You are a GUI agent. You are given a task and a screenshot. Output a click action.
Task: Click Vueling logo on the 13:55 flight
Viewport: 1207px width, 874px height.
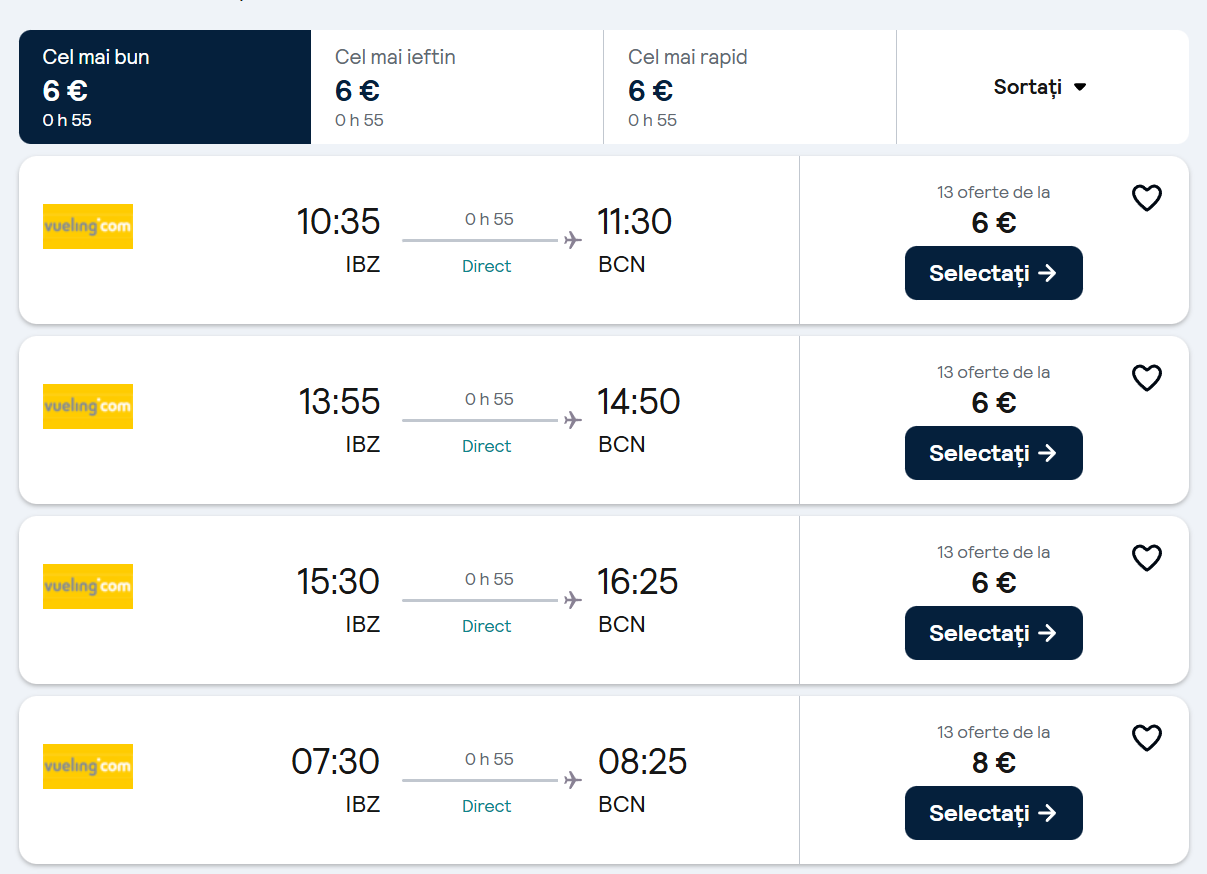point(88,407)
